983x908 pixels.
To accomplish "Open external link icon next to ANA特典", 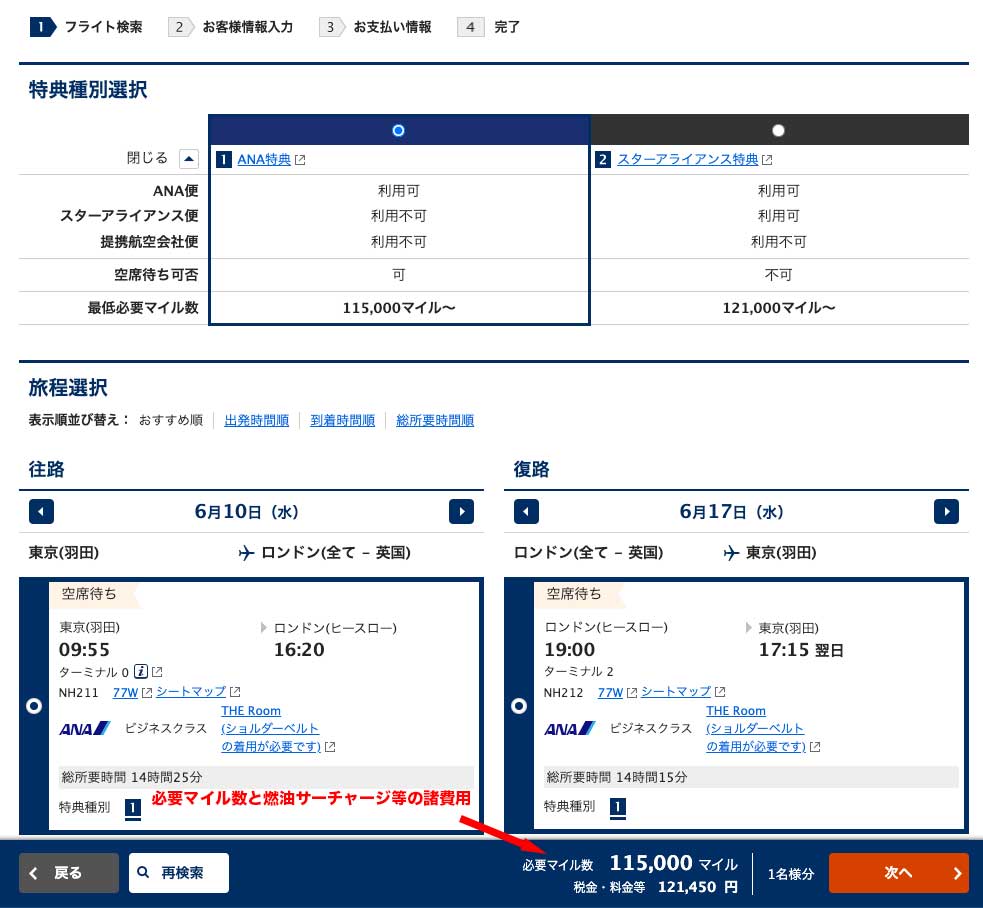I will [x=300, y=160].
